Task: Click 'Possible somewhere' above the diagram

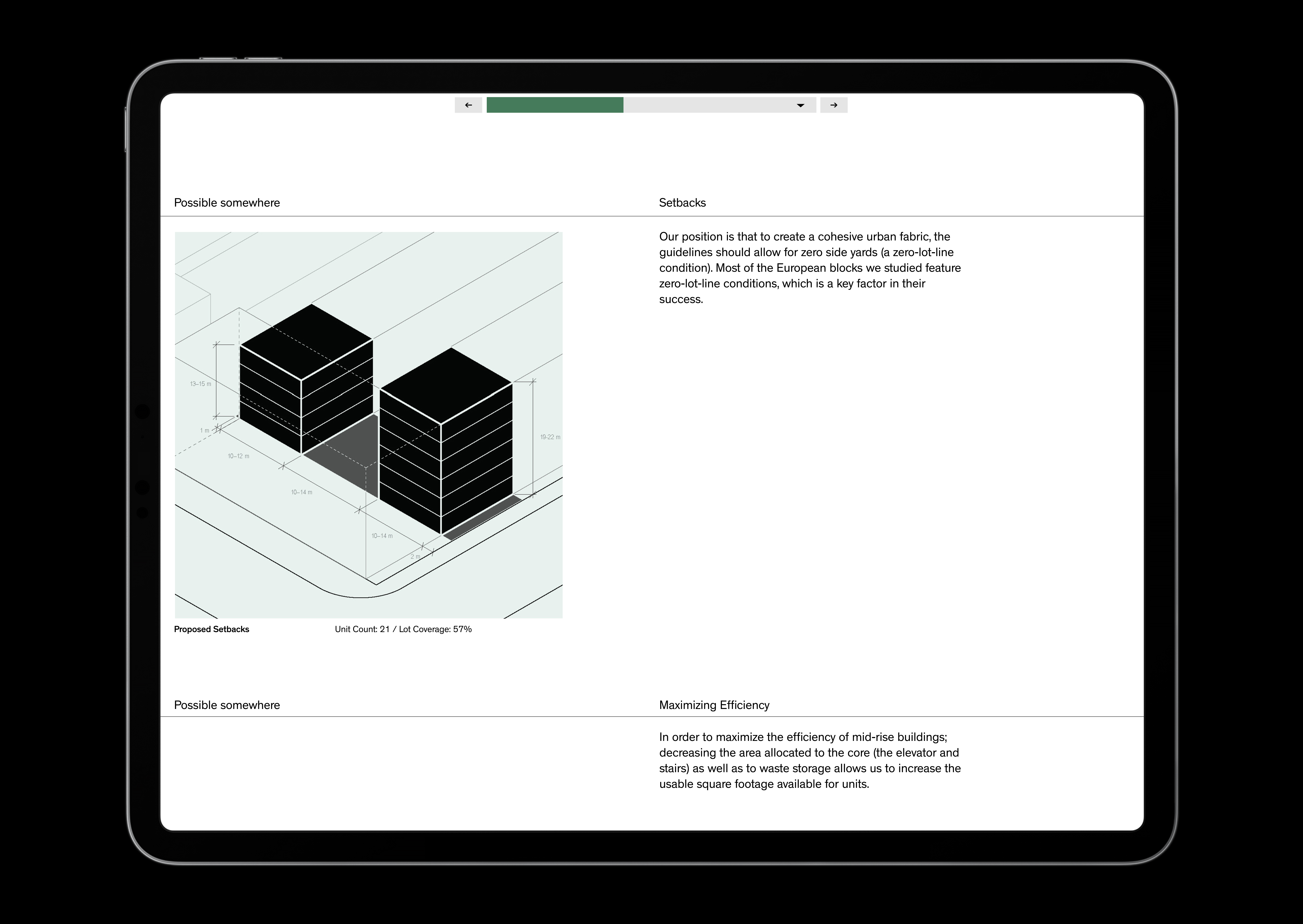Action: click(227, 203)
